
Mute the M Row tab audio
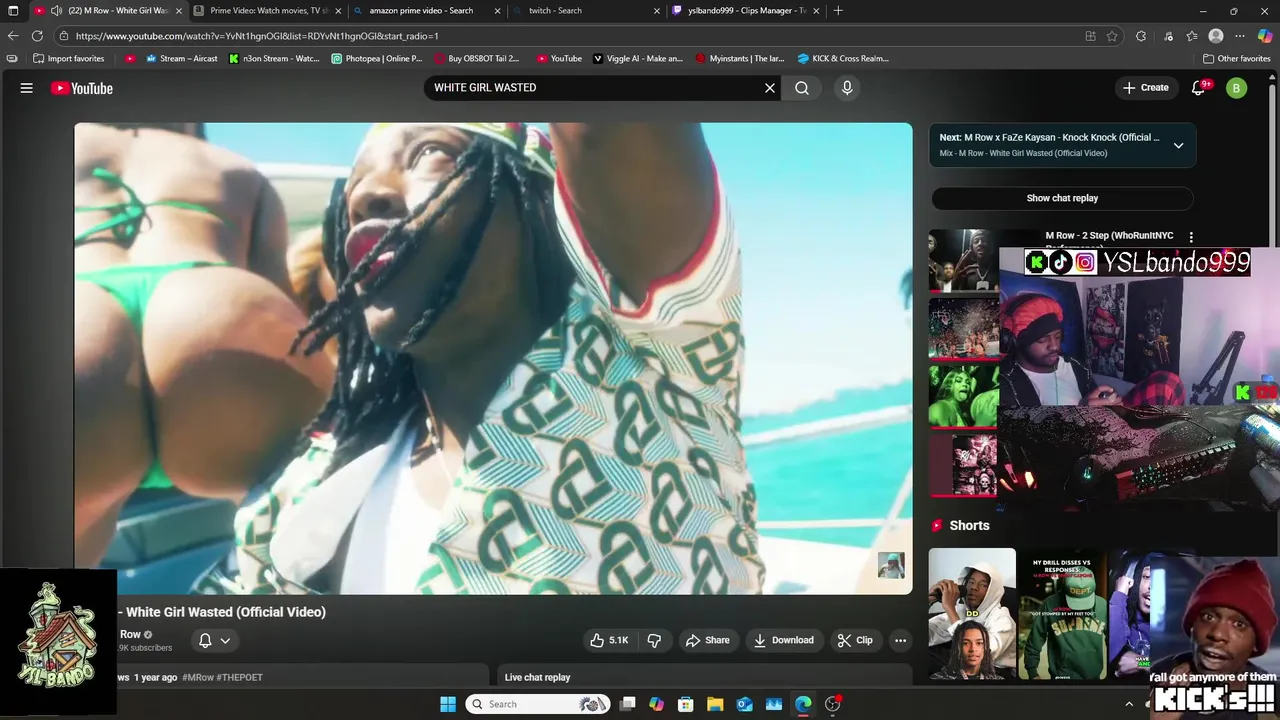55,11
